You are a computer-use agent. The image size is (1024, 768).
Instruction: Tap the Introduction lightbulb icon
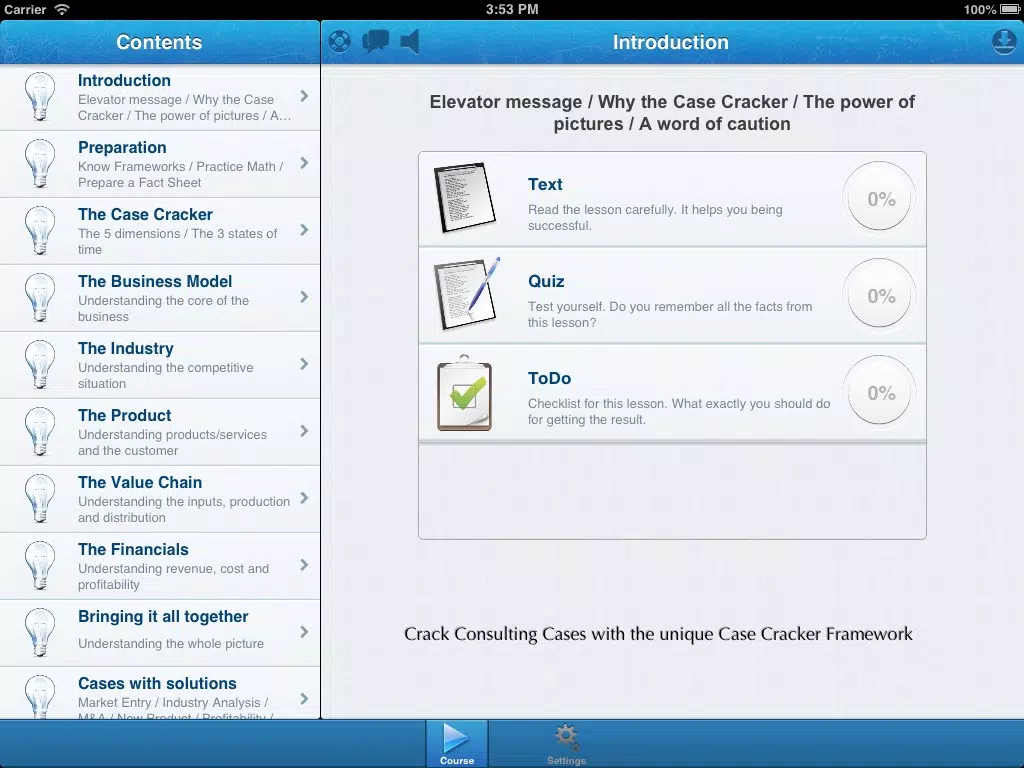40,97
